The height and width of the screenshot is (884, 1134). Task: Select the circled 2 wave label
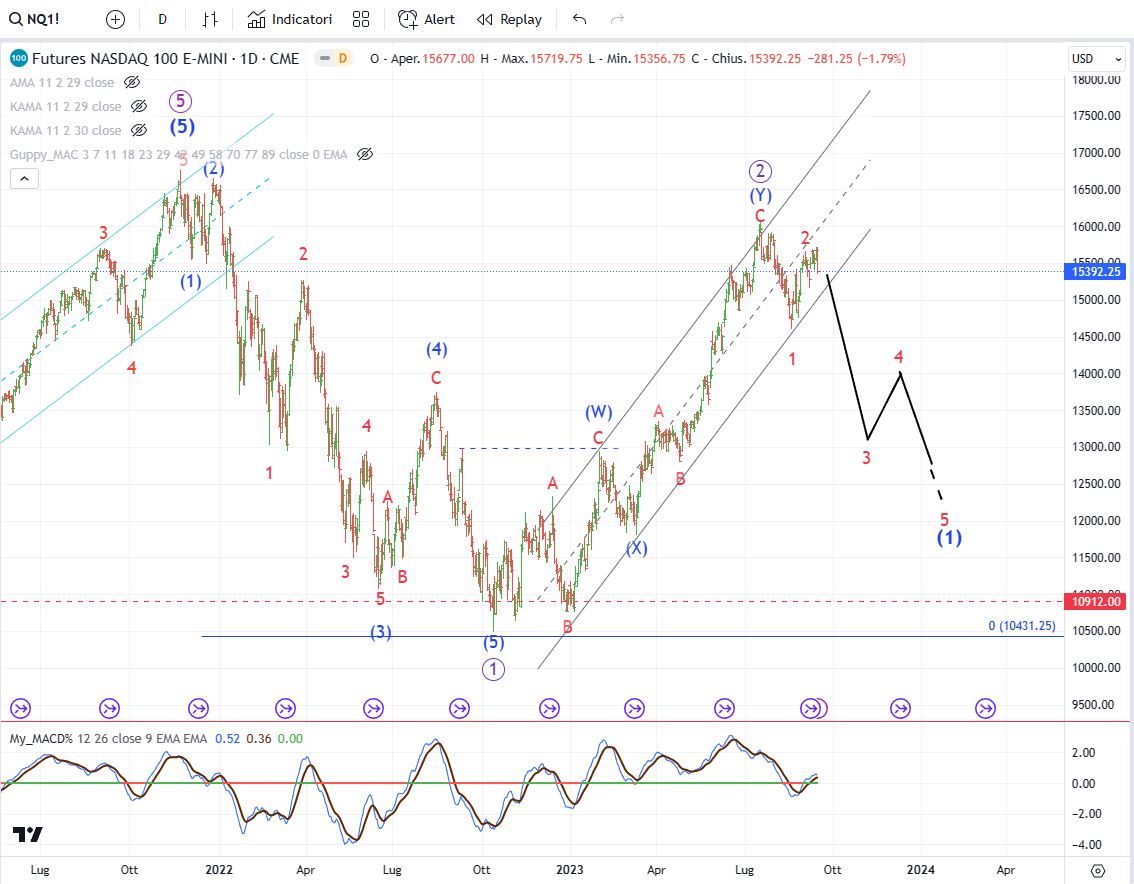759,171
